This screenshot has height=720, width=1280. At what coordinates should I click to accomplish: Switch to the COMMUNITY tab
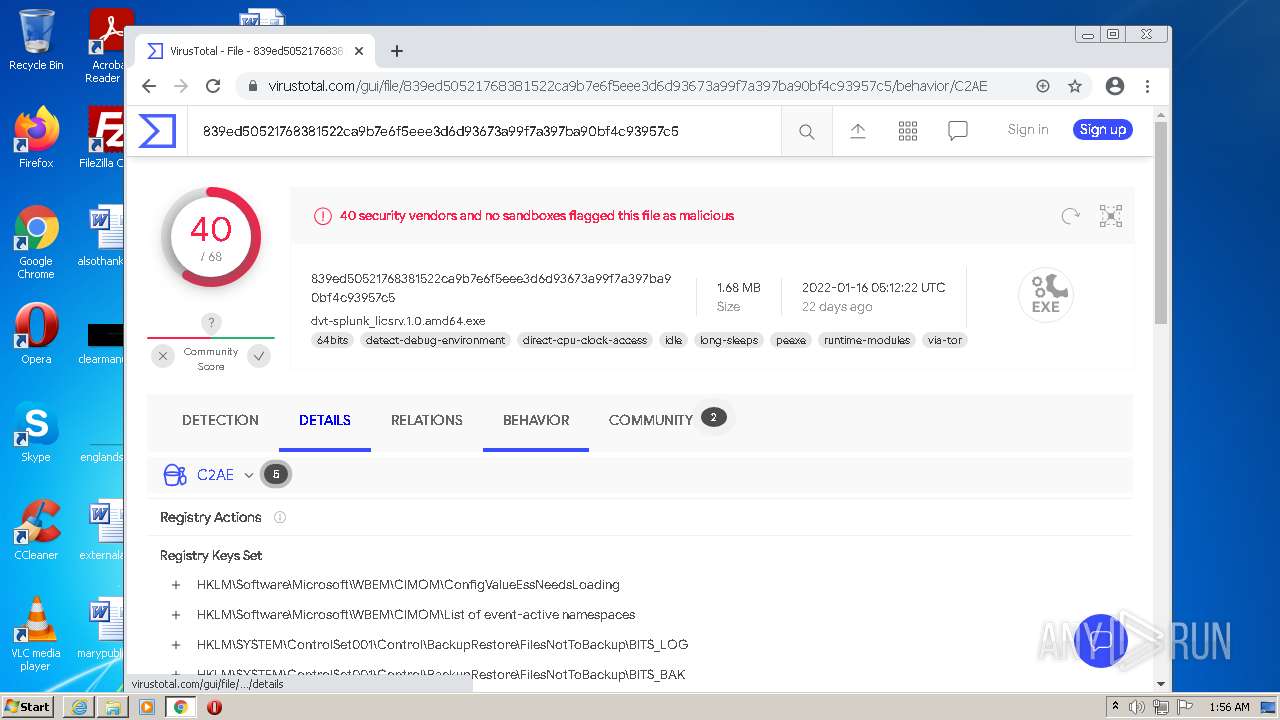(651, 420)
